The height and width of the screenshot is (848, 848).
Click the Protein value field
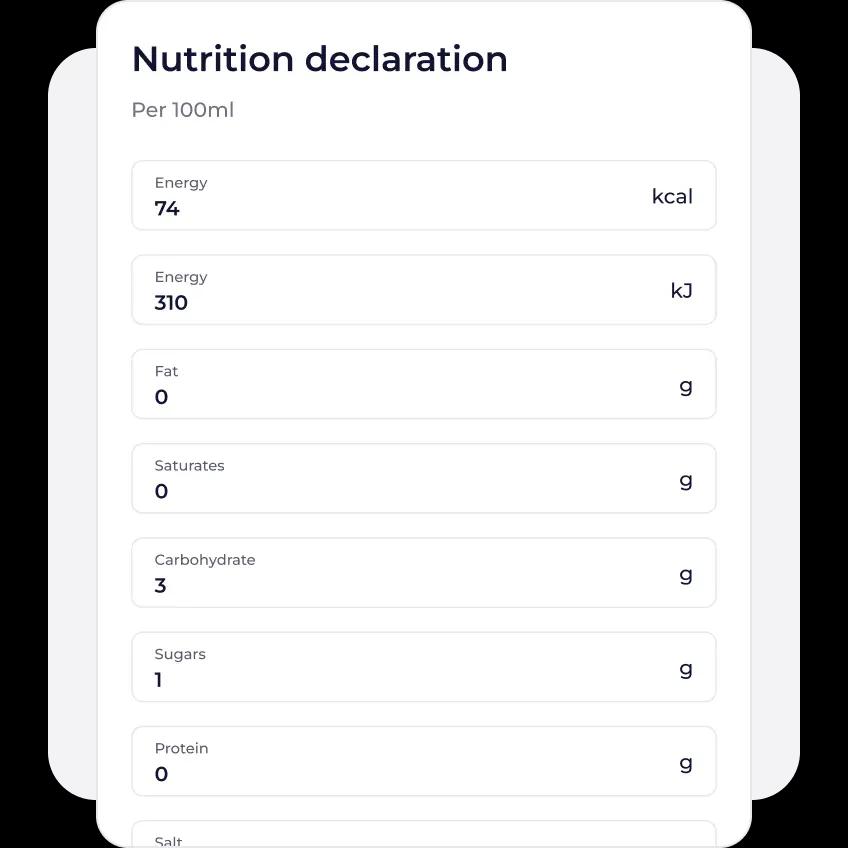(424, 761)
